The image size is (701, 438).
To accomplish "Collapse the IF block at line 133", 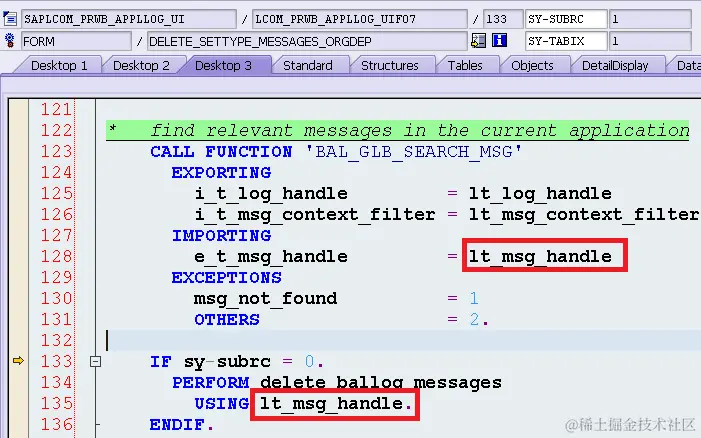I will [x=95, y=361].
